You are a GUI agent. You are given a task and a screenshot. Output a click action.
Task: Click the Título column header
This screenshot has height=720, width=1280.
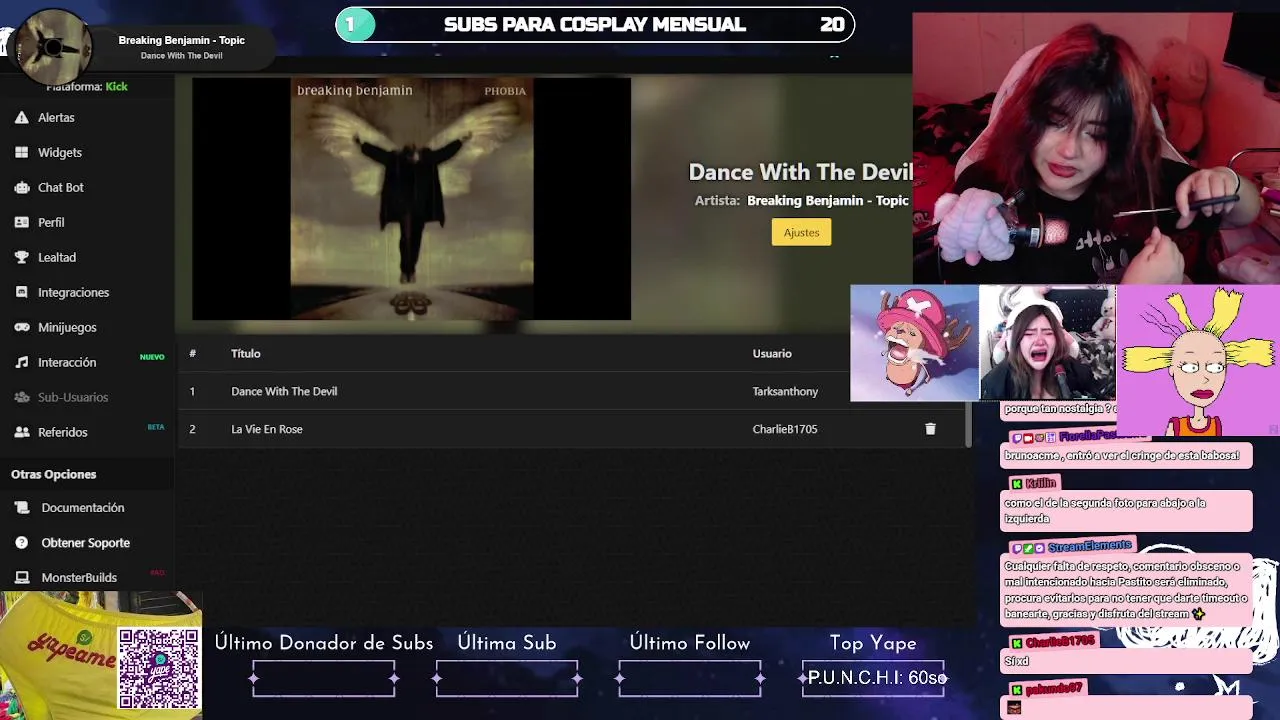click(246, 353)
